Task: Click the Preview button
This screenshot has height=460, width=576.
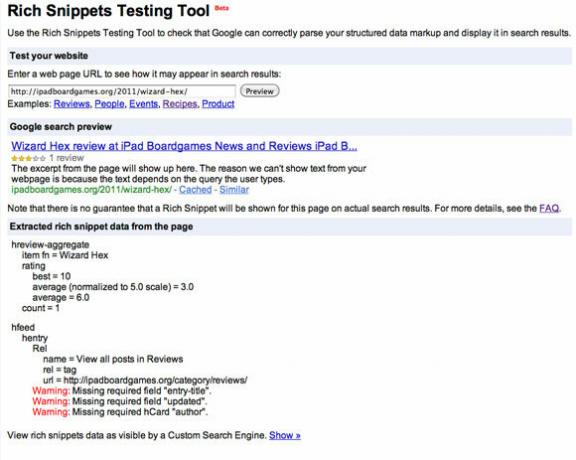Action: (260, 91)
